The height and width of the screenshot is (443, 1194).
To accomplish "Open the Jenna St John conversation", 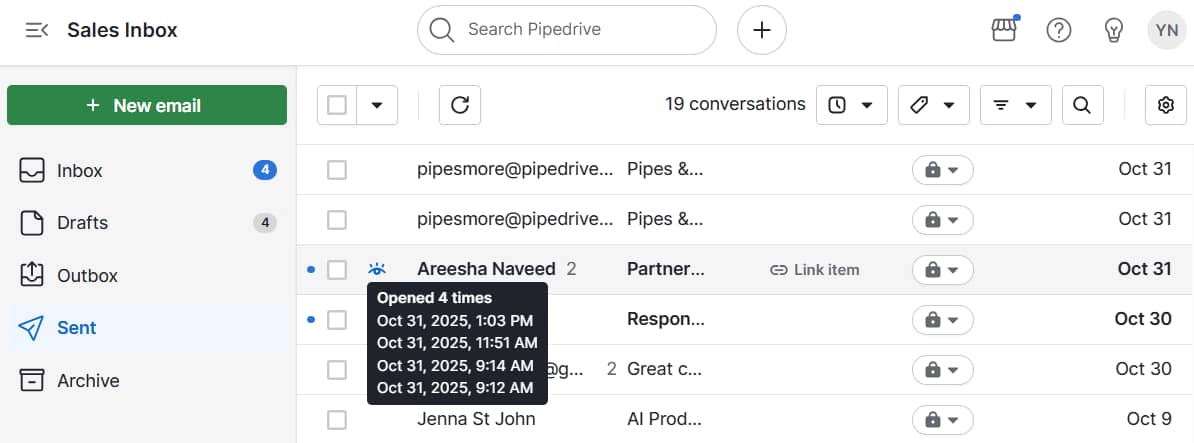I will (476, 419).
